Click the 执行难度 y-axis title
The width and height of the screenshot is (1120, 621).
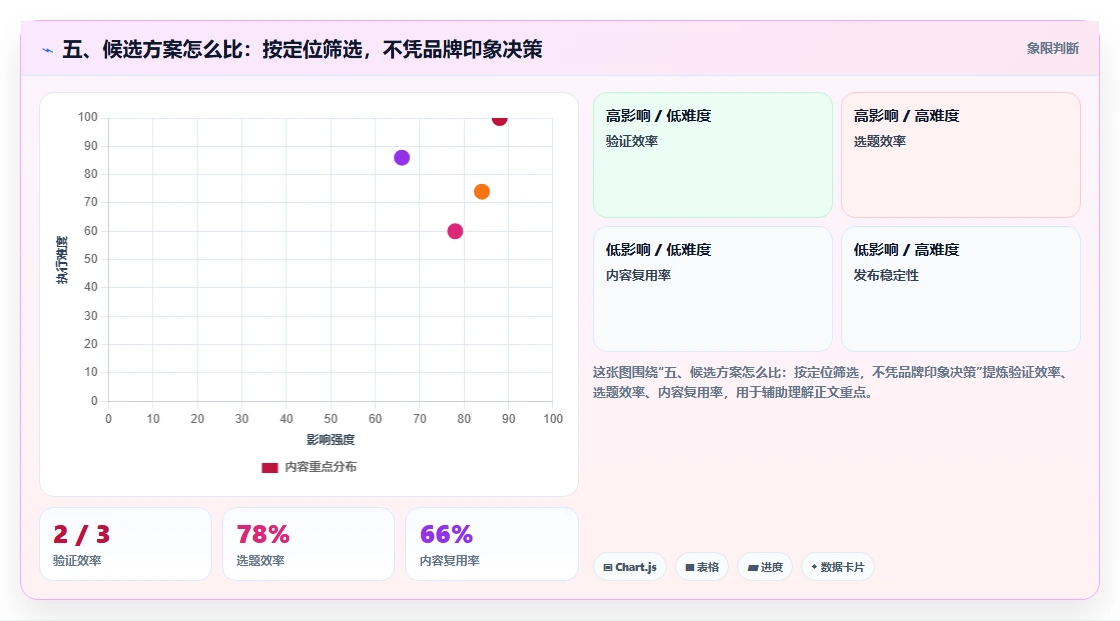62,259
